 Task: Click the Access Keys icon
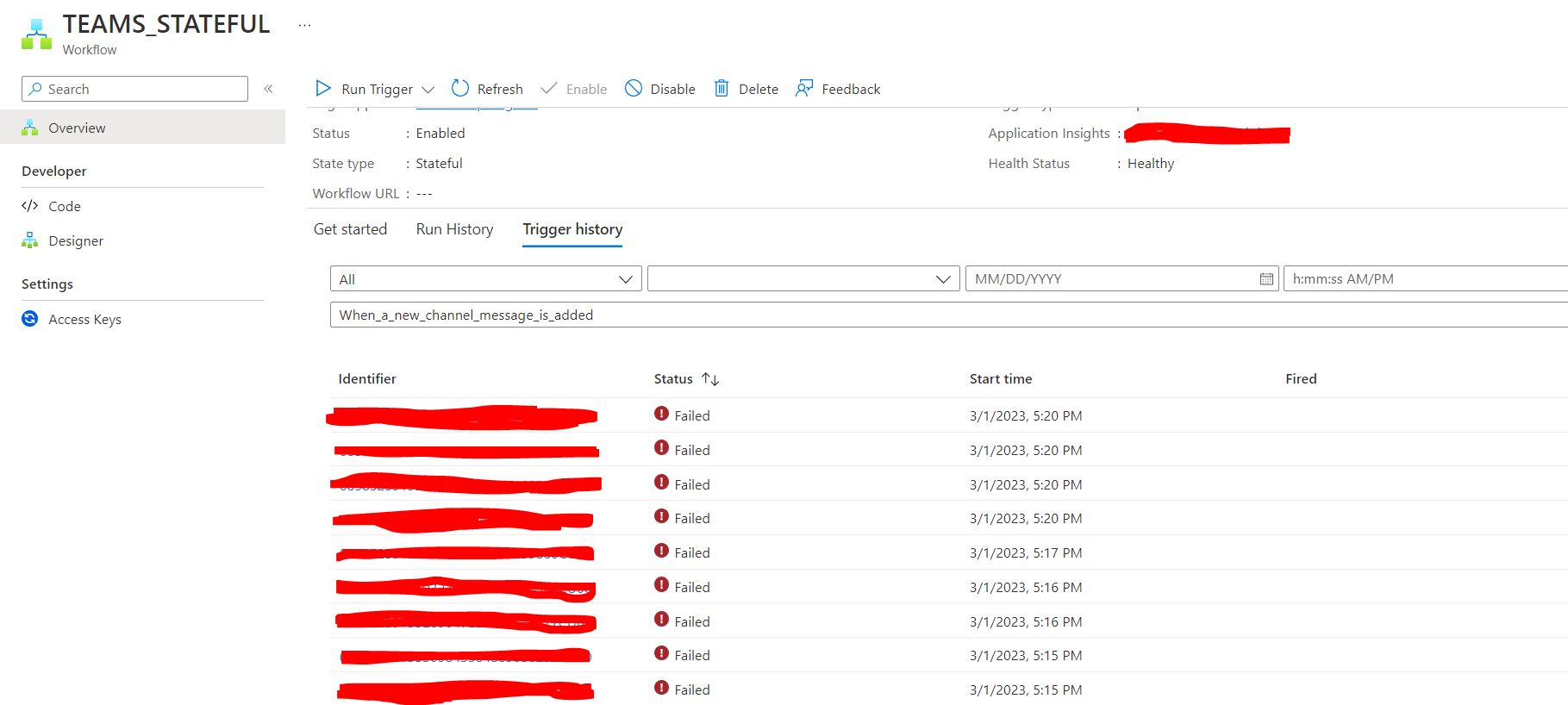30,319
